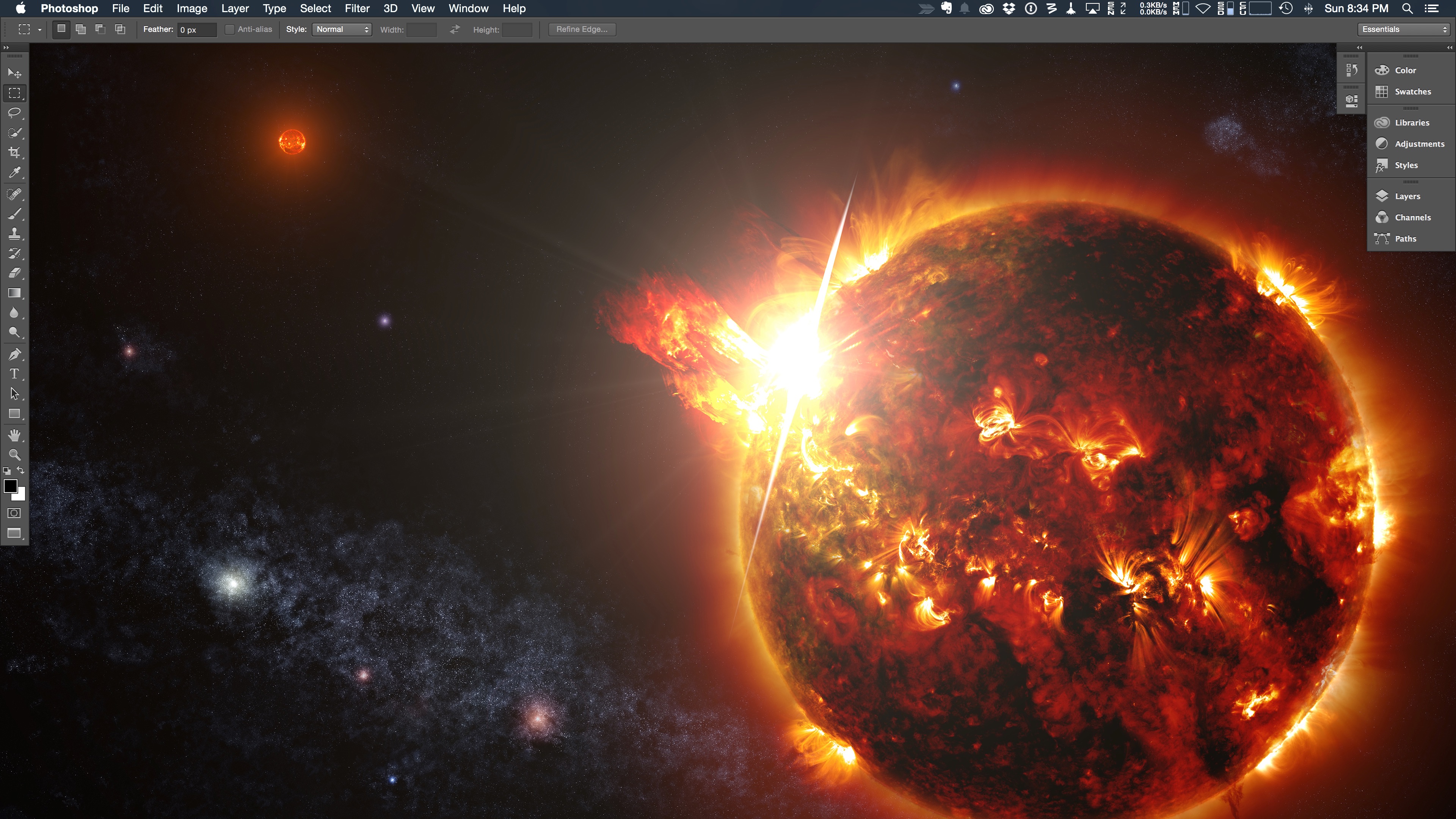Open the Adjustments panel

tap(1411, 144)
